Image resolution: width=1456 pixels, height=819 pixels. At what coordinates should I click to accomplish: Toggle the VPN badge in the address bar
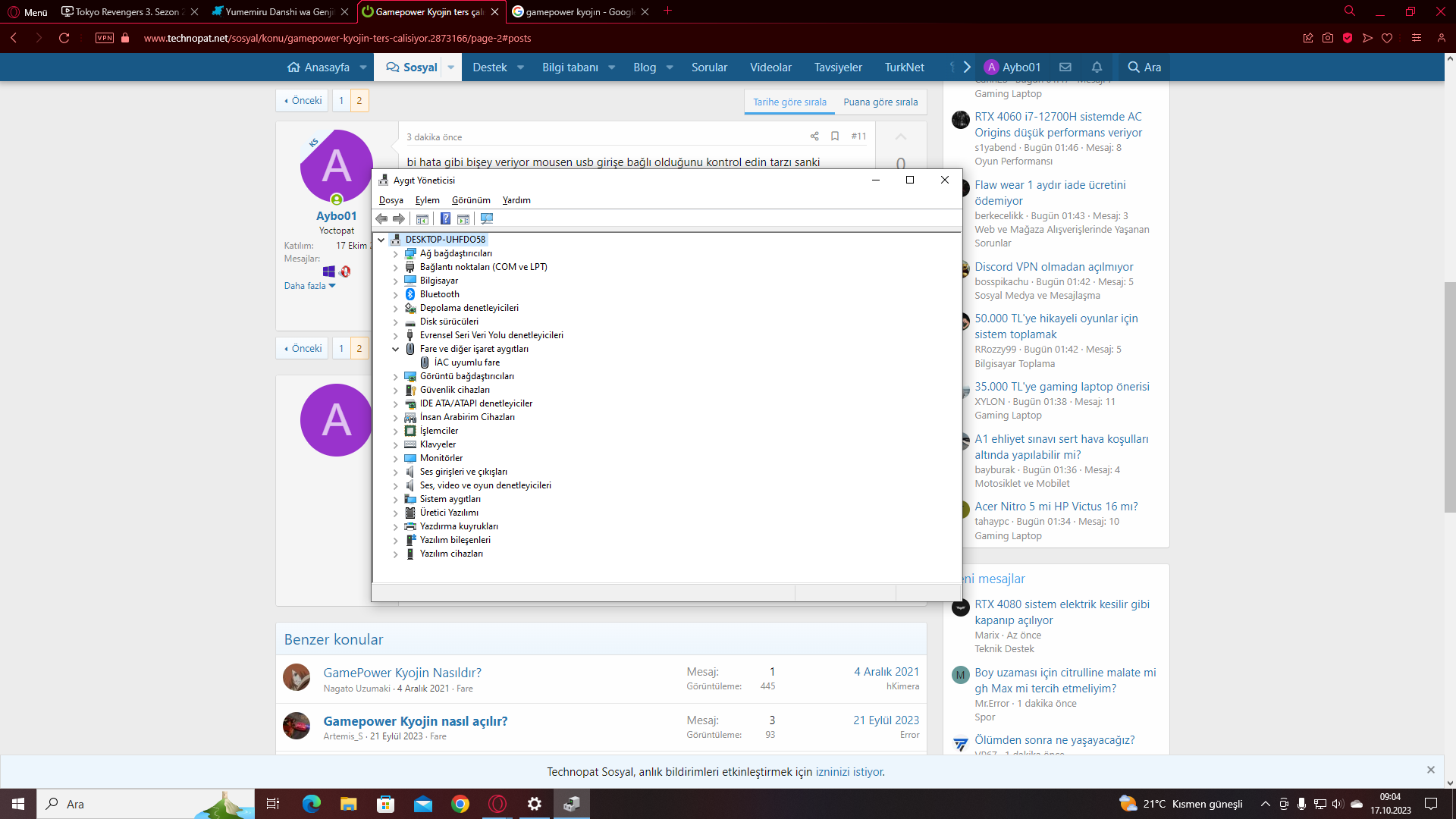click(105, 38)
